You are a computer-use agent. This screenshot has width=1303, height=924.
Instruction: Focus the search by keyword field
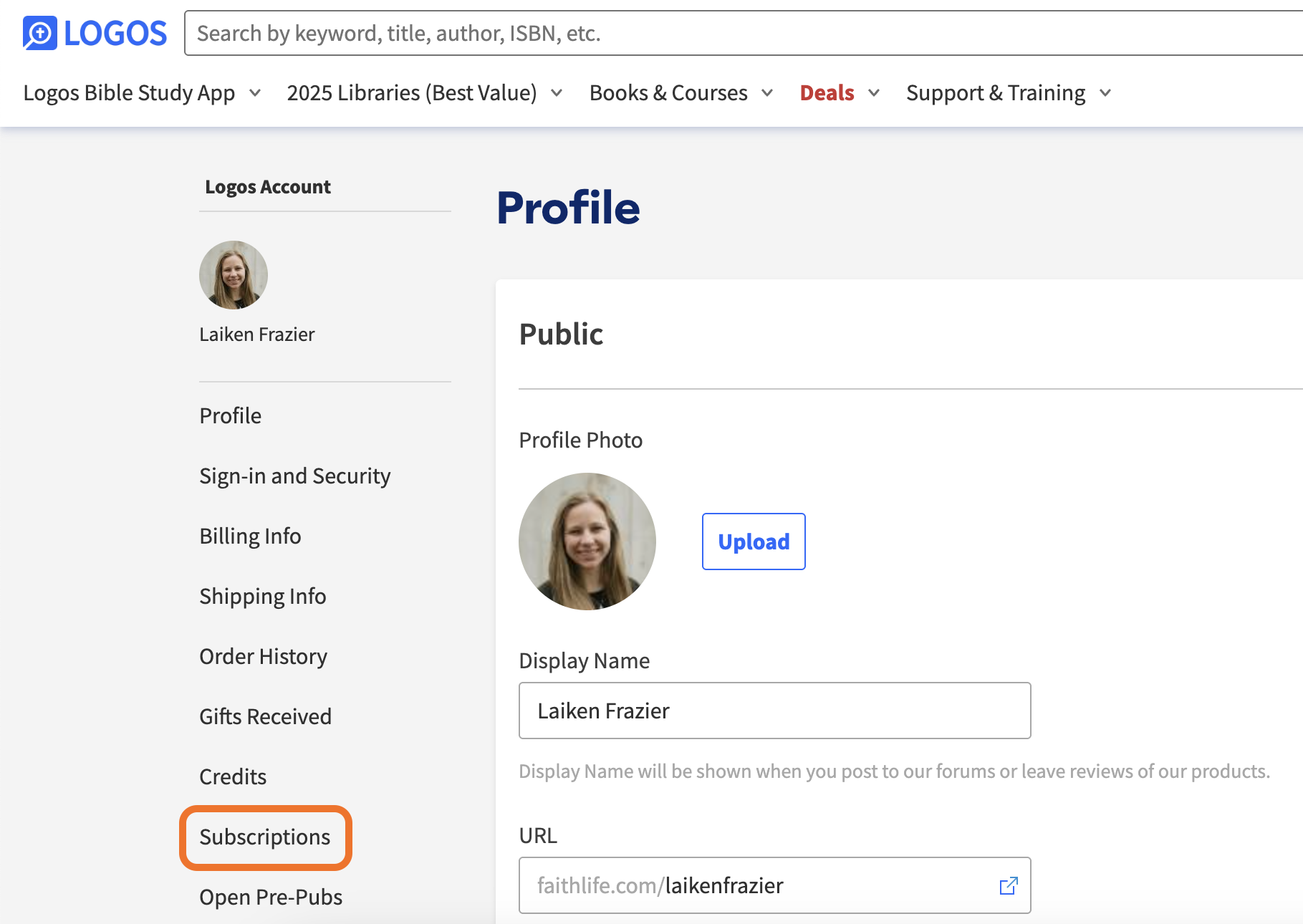pos(744,33)
